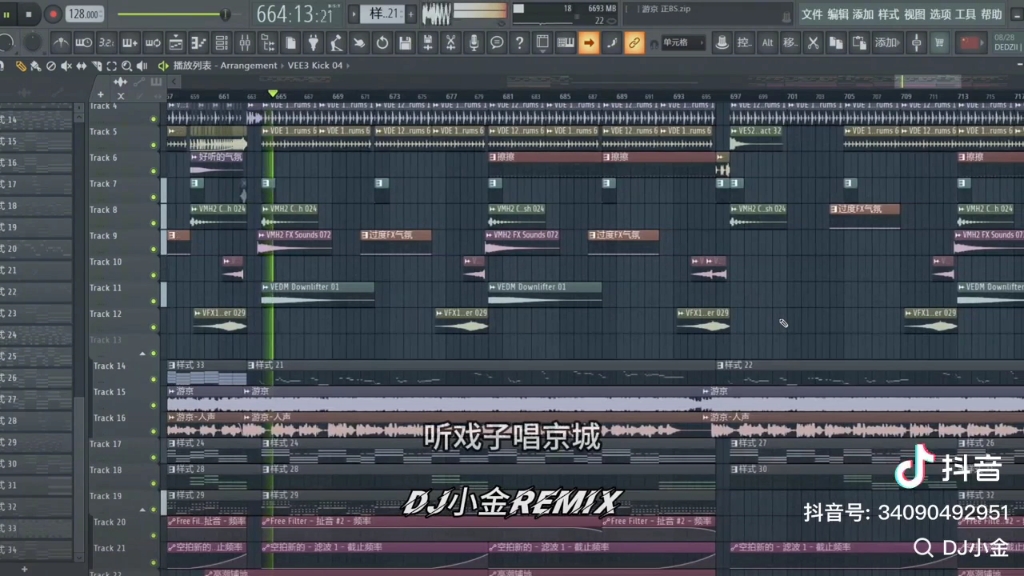Select the dashed-square select tool
Image resolution: width=1024 pixels, height=576 pixels.
pos(112,66)
